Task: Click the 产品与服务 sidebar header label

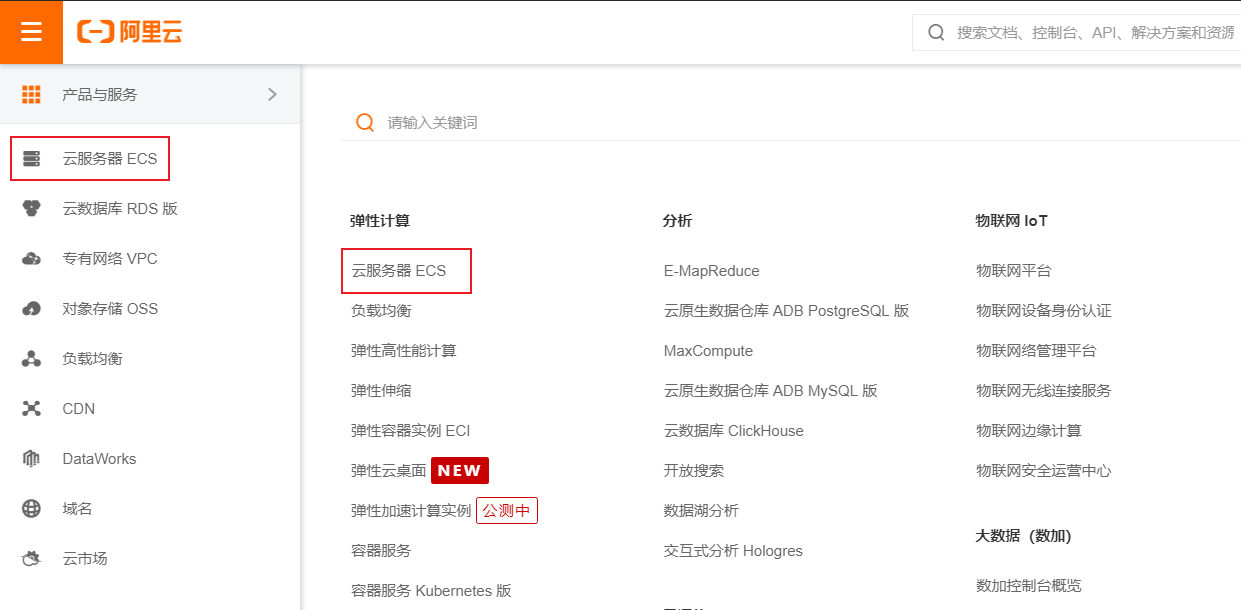Action: [100, 94]
